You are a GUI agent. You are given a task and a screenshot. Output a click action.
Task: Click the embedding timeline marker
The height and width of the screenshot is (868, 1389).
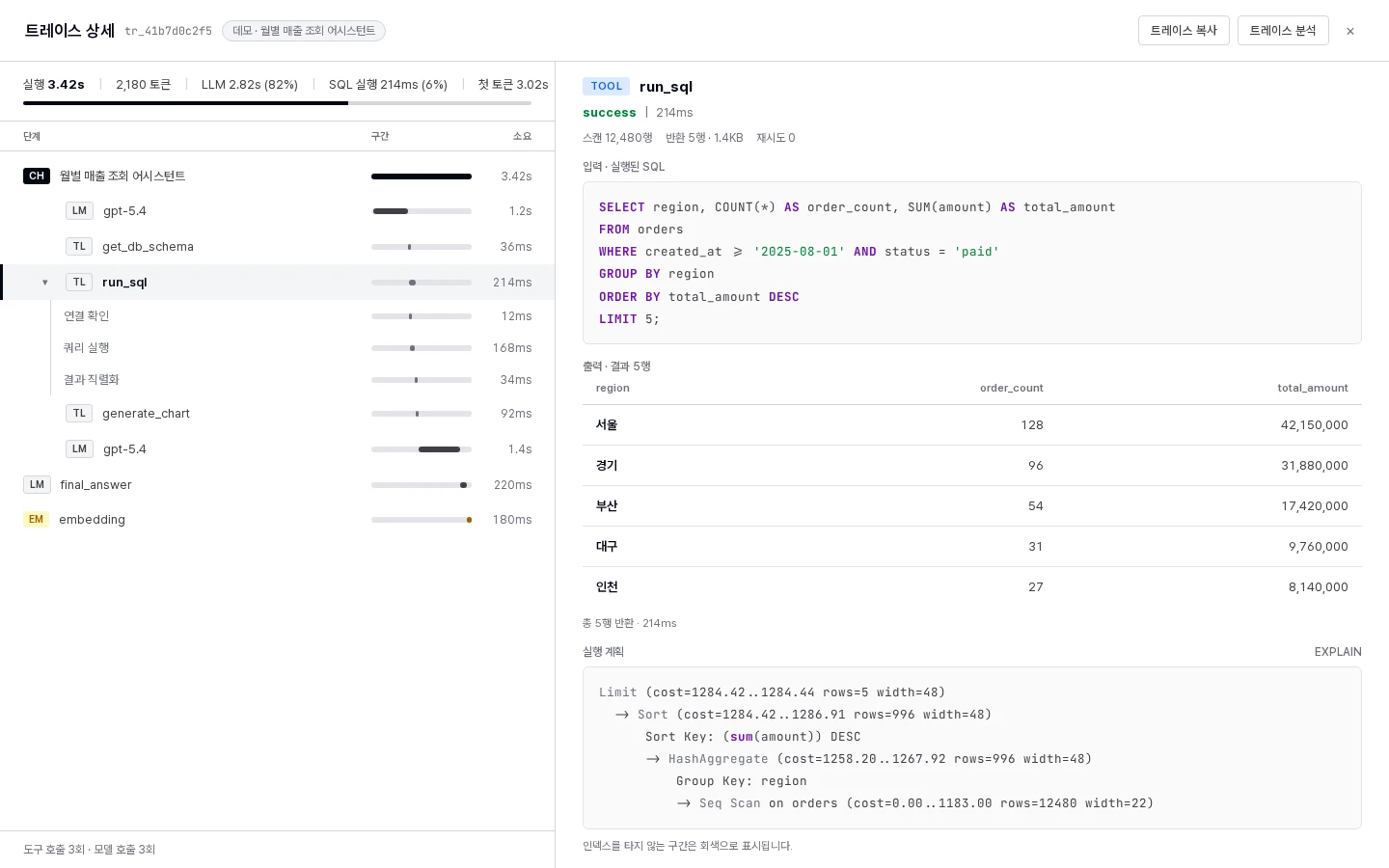point(469,520)
